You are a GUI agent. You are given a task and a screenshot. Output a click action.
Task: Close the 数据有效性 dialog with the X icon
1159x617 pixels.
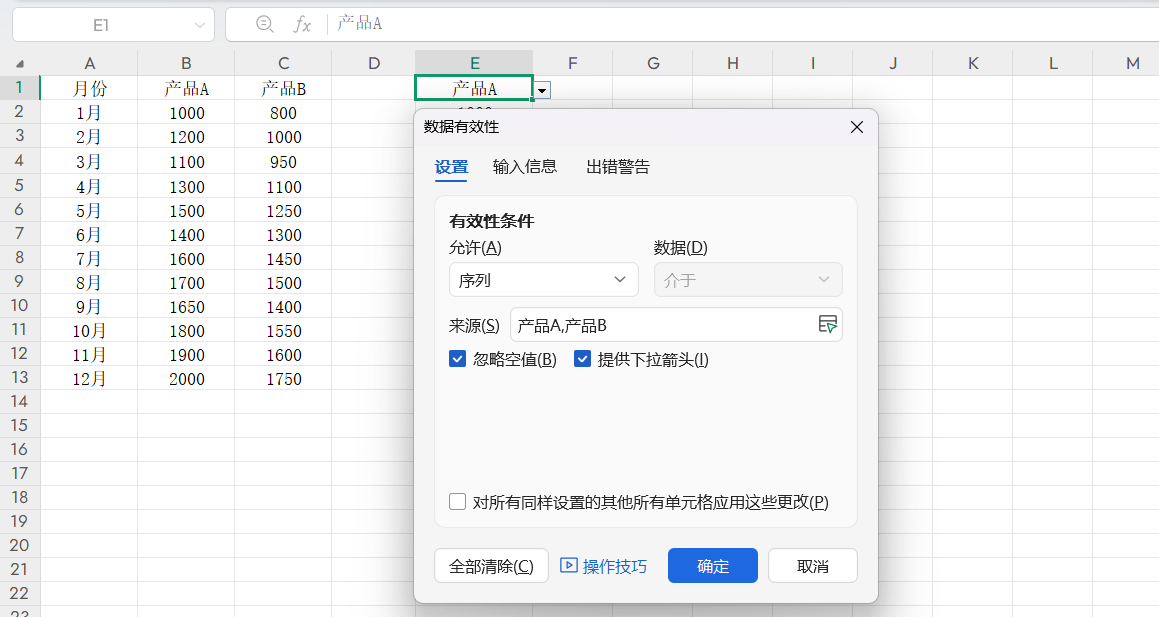tap(856, 127)
